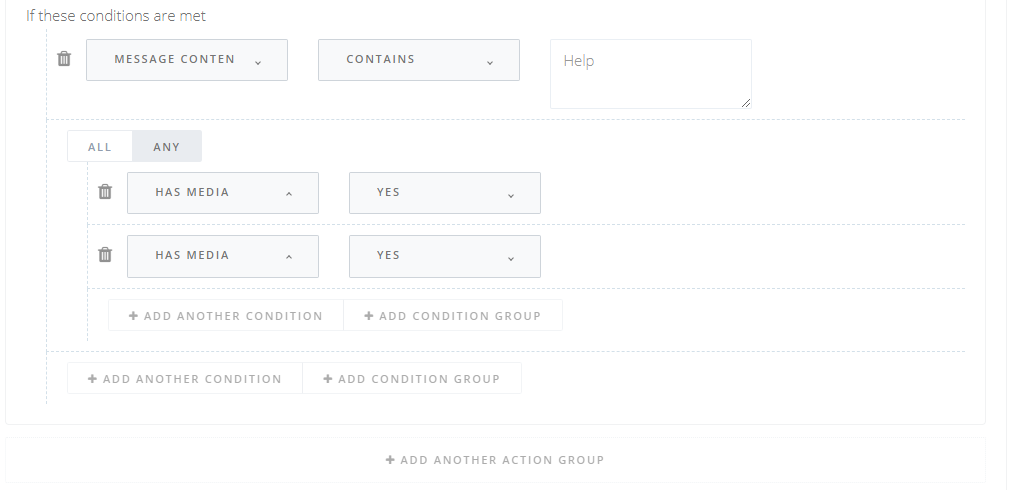Remove the second Has Media condition via trash icon
Screen dimensions: 1018x490
(105, 255)
